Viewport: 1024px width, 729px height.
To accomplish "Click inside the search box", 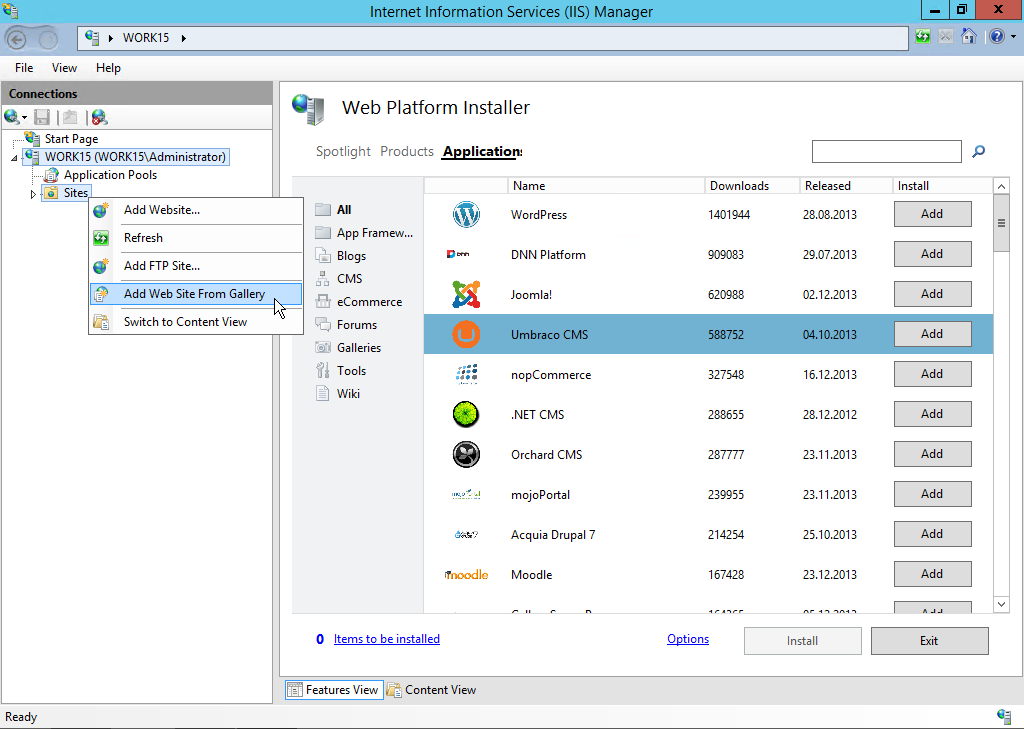I will (x=886, y=151).
